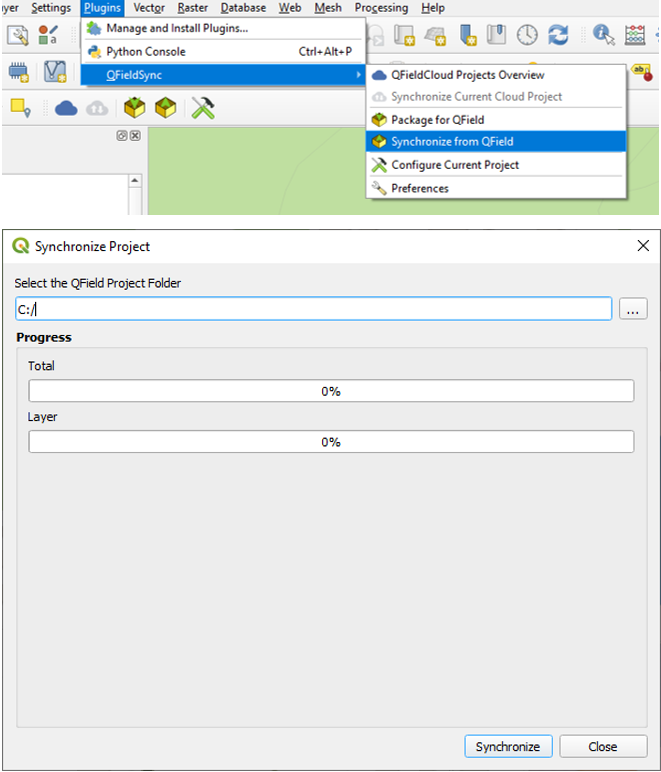Open the Python Console entry

223,52
